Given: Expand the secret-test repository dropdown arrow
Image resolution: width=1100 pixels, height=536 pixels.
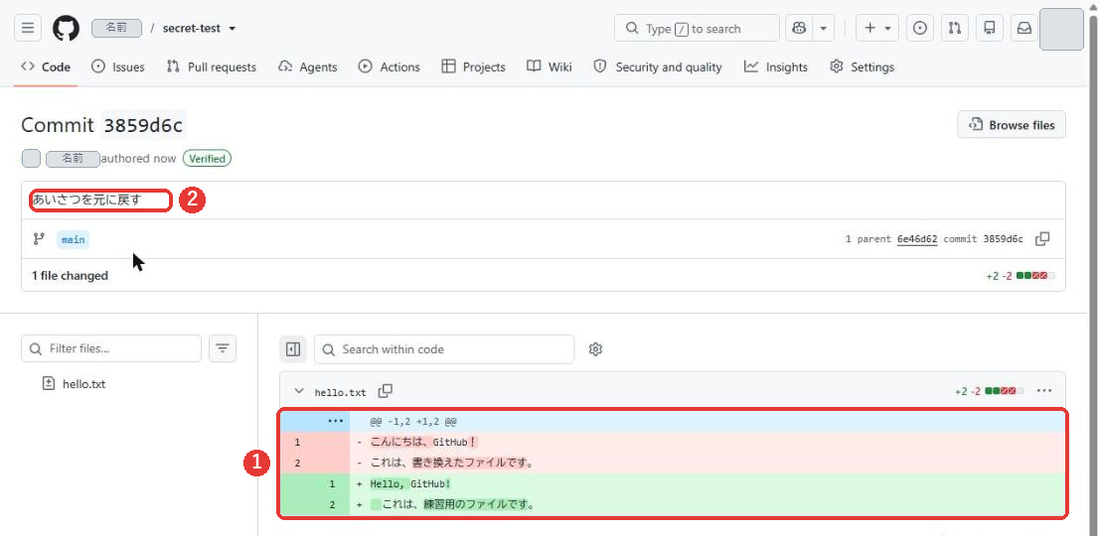Looking at the screenshot, I should 232,29.
